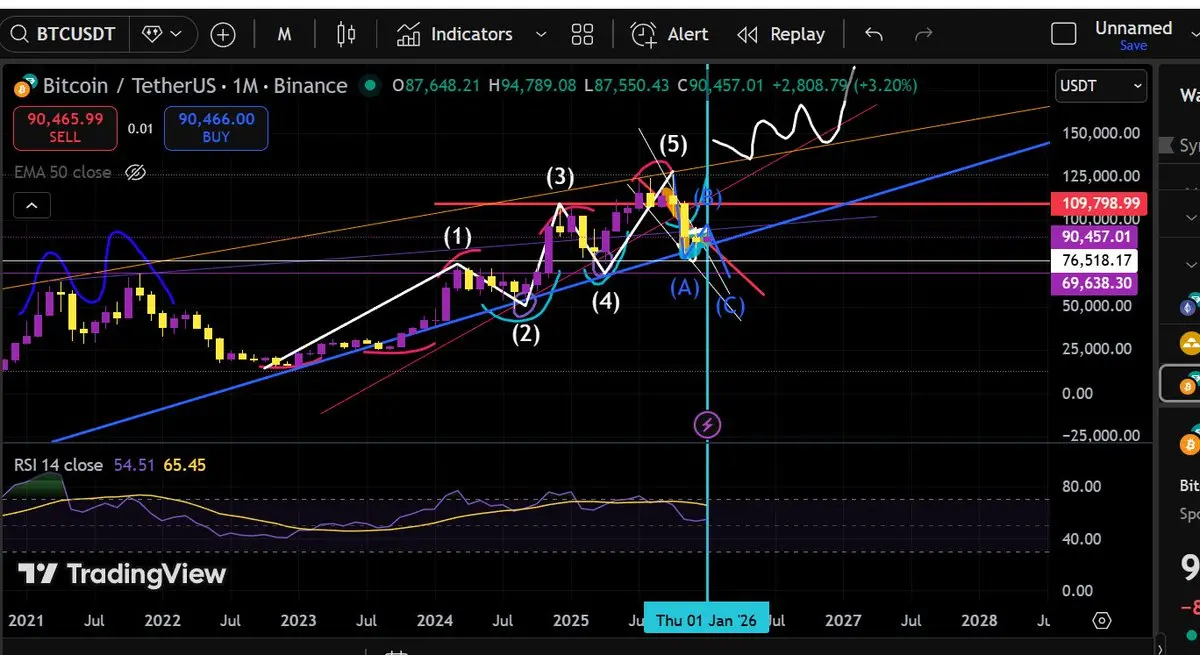Screen dimensions: 1200x655
Task: Open indicator templates grid icon
Action: point(582,35)
